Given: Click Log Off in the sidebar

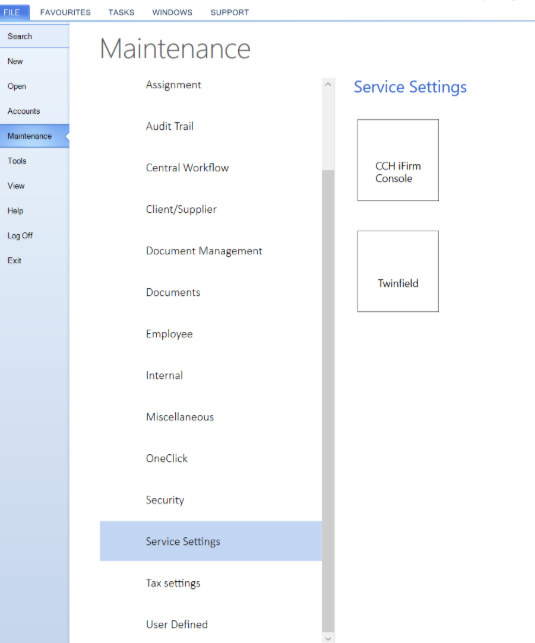Looking at the screenshot, I should pyautogui.click(x=34, y=235).
